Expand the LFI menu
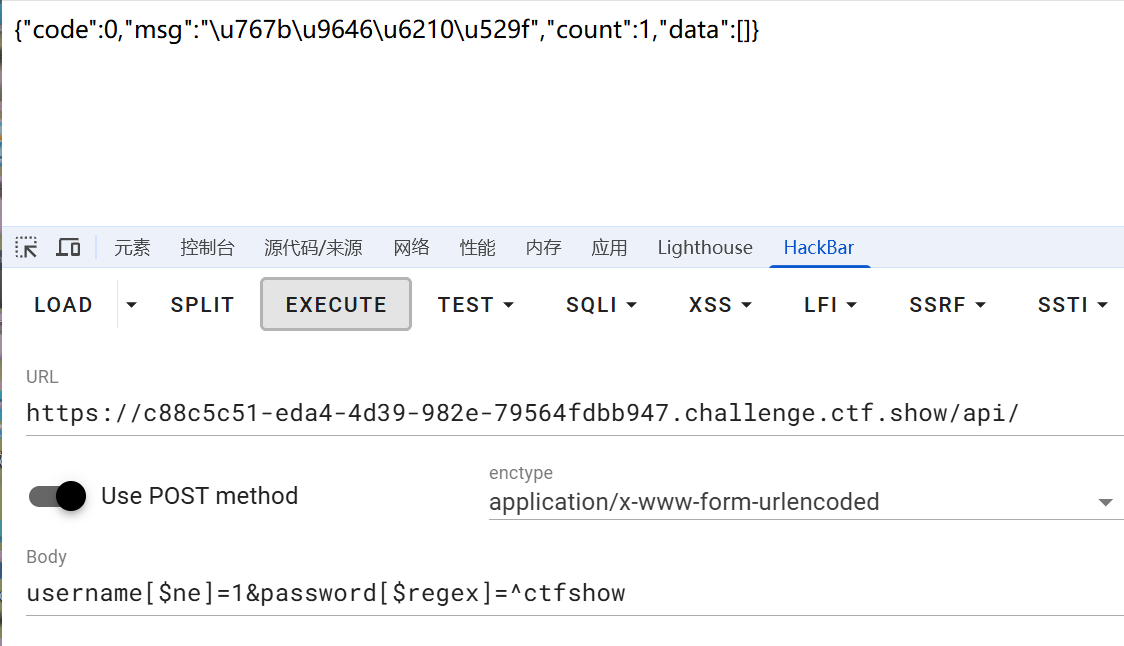The image size is (1124, 646). [x=830, y=305]
